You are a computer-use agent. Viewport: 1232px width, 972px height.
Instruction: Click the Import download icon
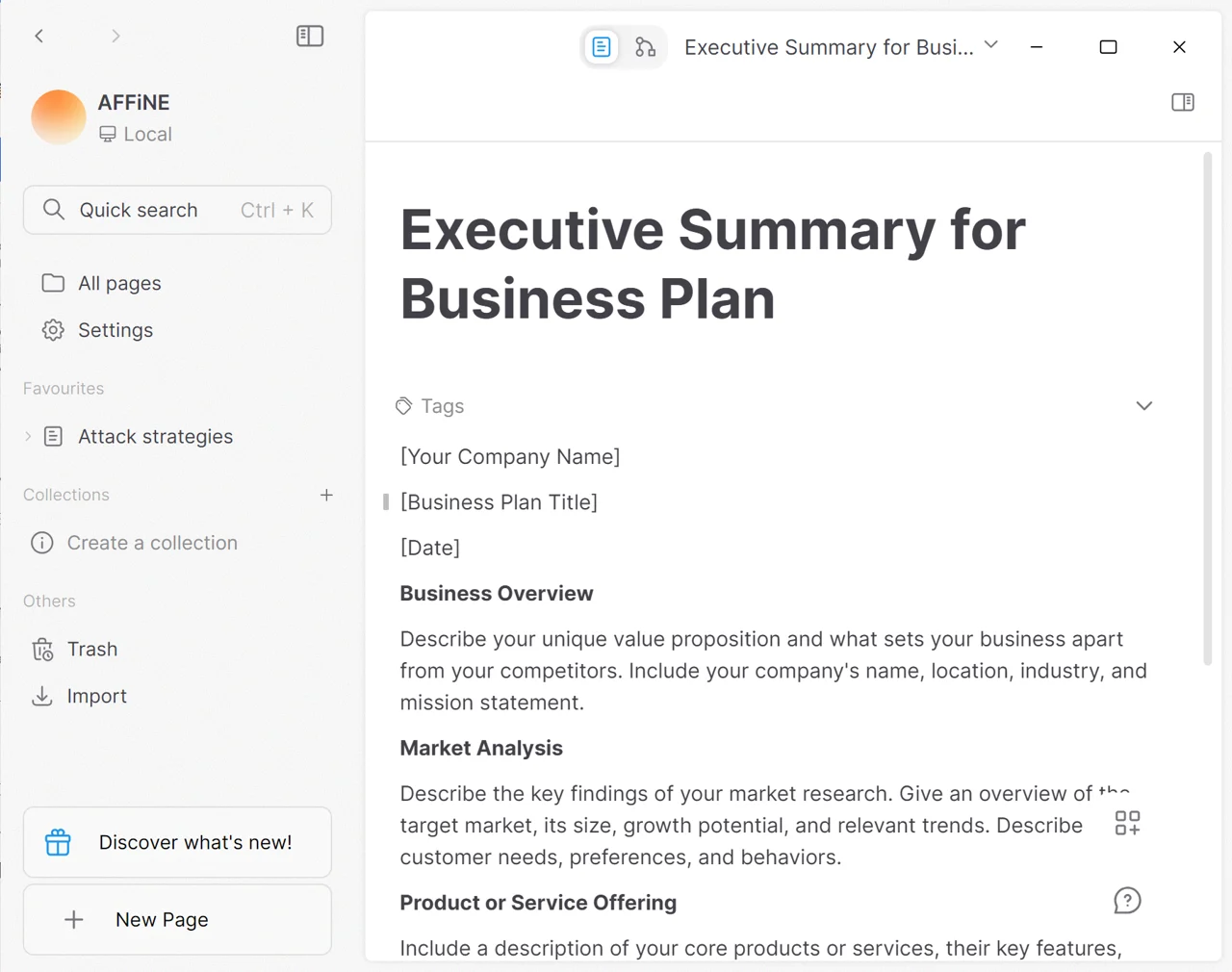(x=42, y=696)
